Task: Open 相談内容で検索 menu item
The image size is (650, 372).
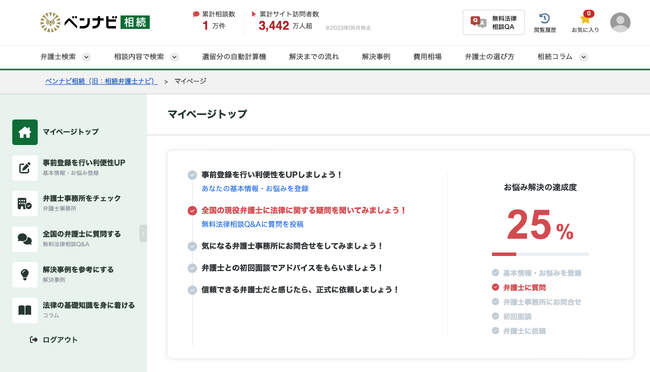Action: pos(139,57)
